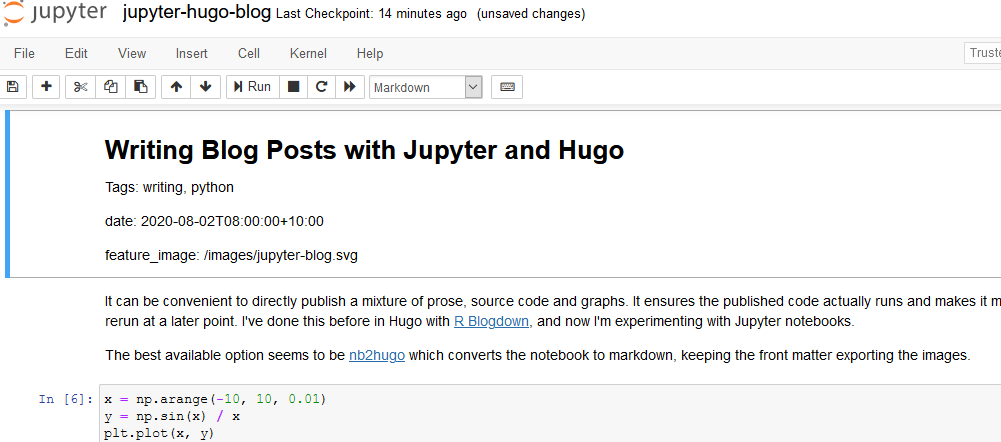
Task: Open the Markdown cell type dropdown
Action: (x=426, y=87)
